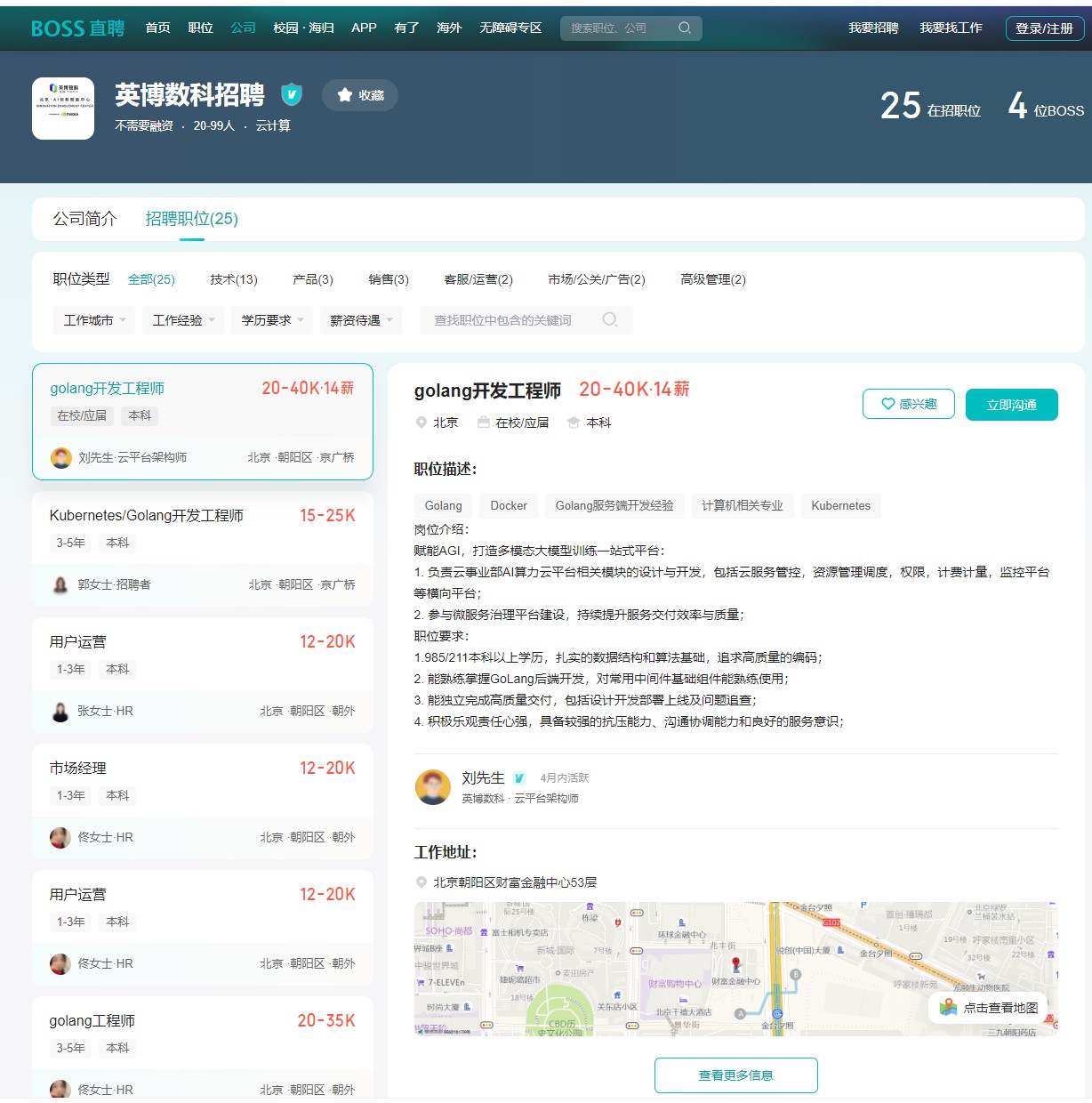1092x1103 pixels.
Task: Click the search magnifier icon in top bar
Action: coord(685,28)
